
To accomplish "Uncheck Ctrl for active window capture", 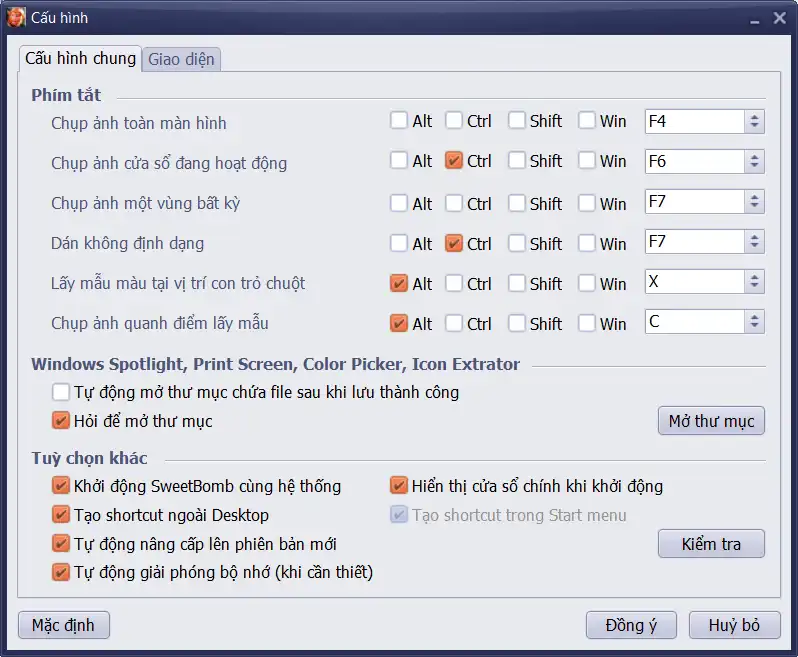I will 454,161.
